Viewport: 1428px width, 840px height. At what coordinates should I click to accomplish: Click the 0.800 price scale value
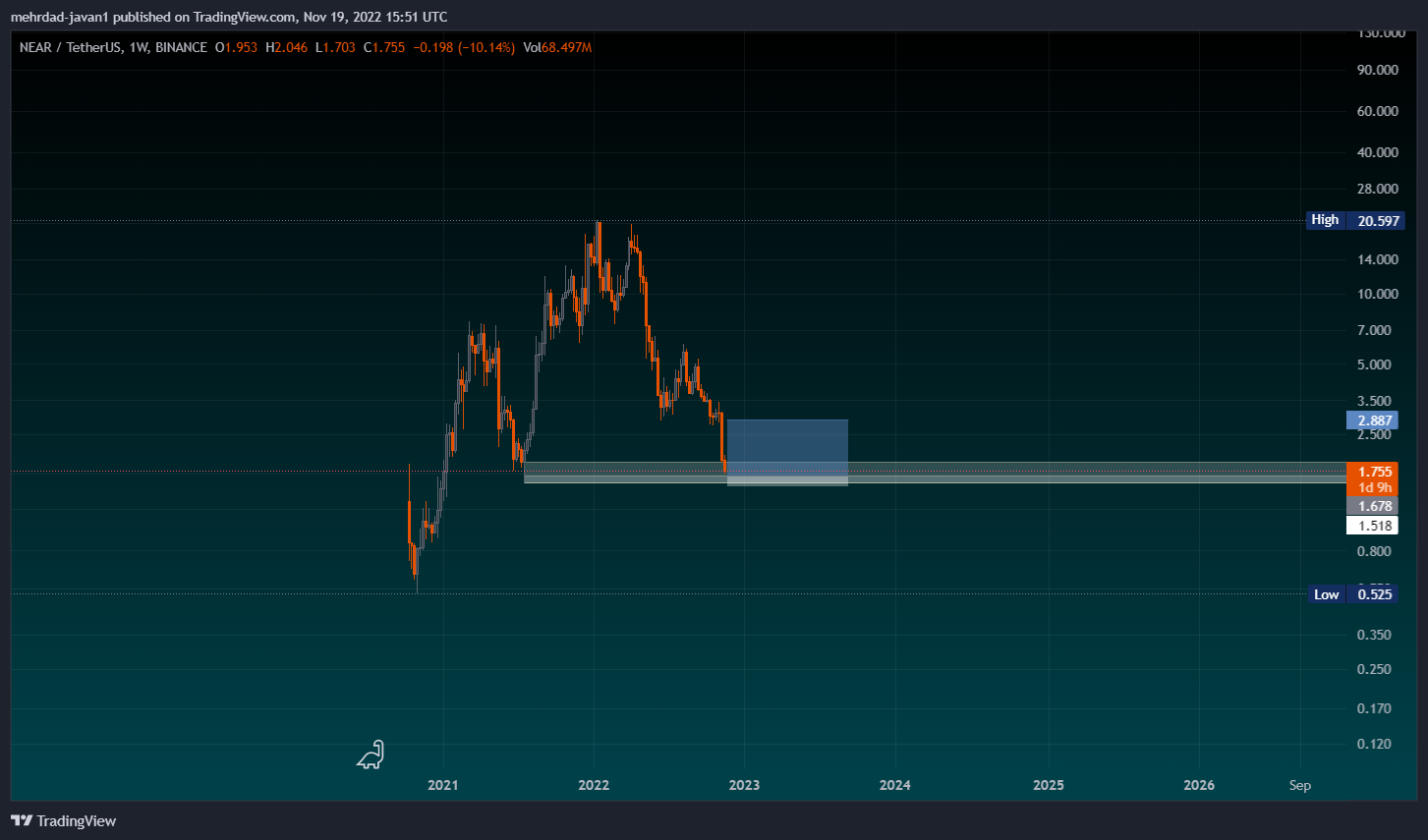coord(1375,551)
